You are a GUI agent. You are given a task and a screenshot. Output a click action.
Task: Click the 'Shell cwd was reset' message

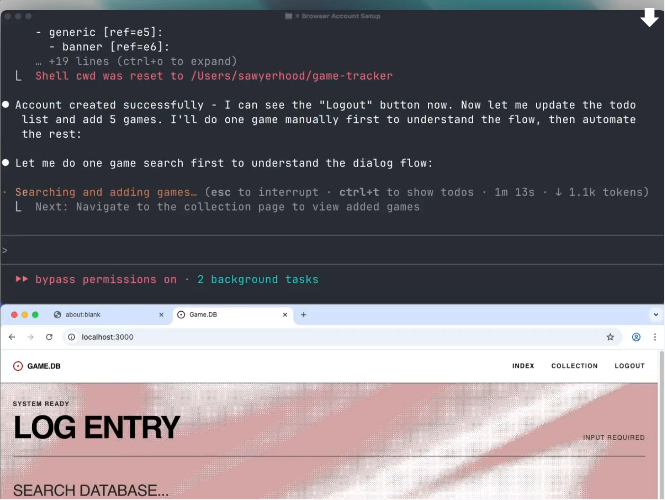point(214,76)
